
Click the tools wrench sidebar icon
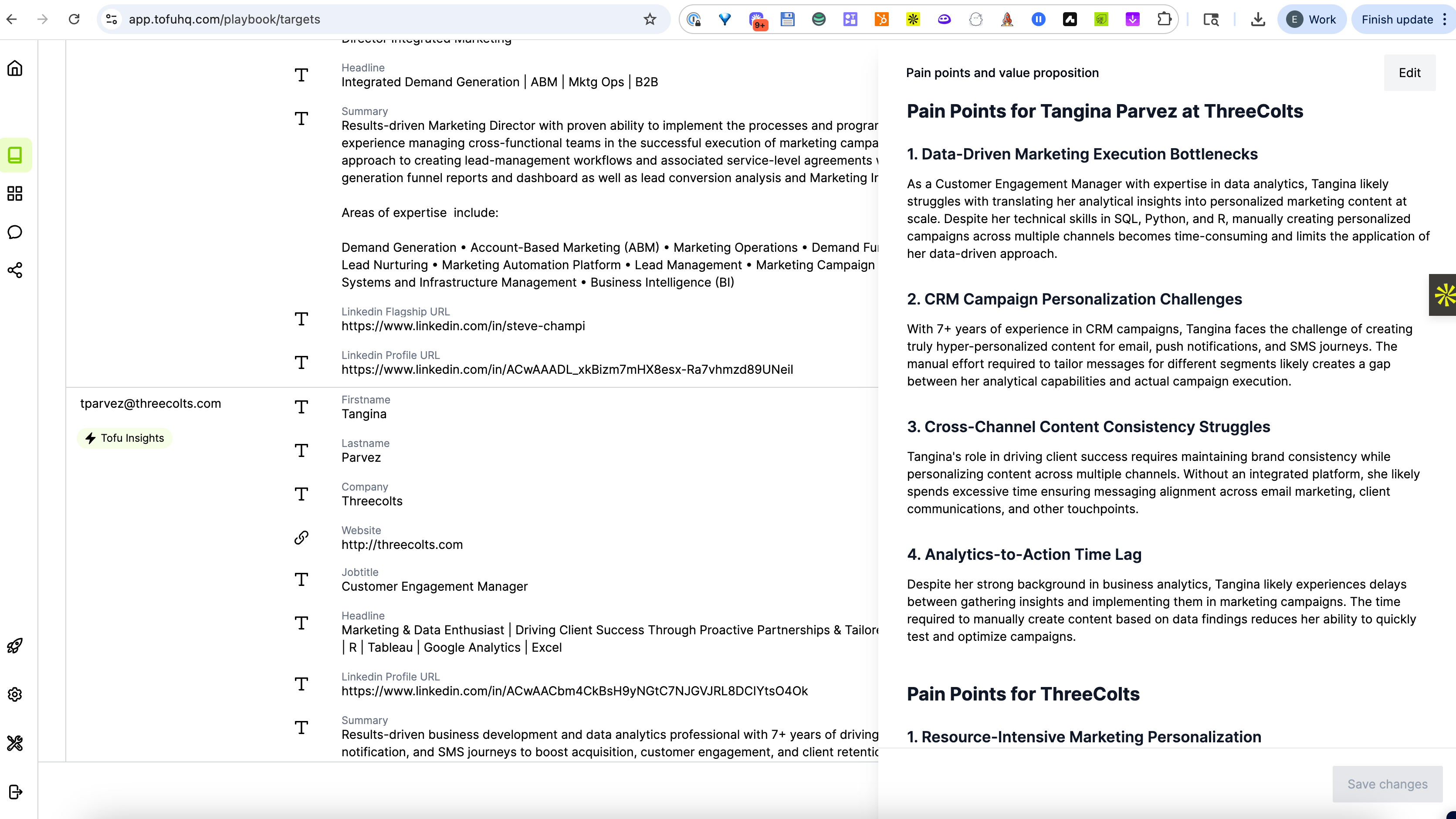click(x=15, y=743)
